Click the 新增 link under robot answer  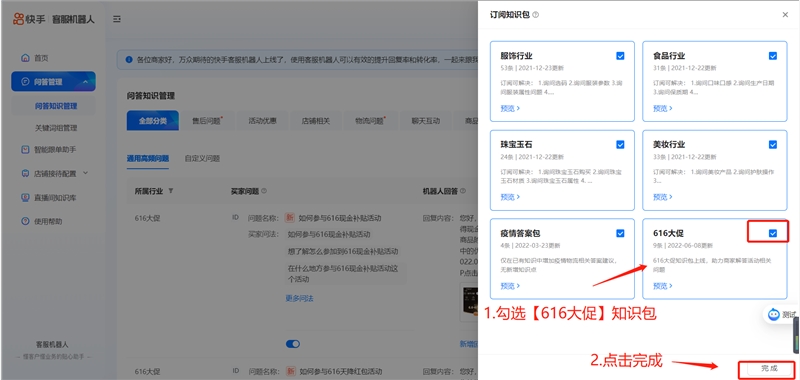[x=468, y=344]
